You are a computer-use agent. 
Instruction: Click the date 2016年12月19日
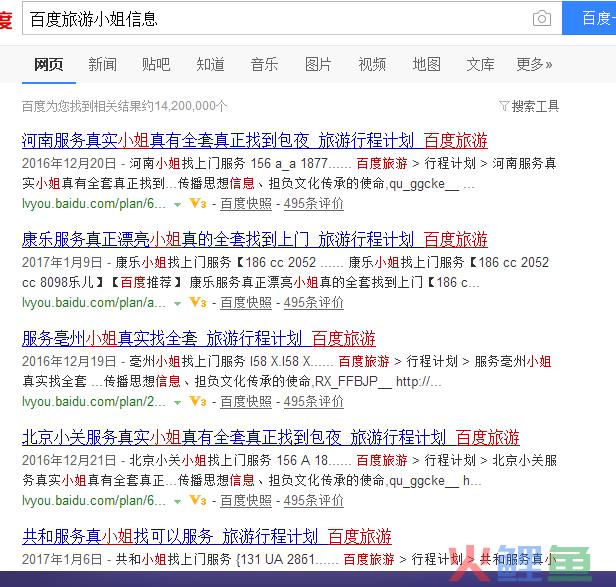pos(69,361)
